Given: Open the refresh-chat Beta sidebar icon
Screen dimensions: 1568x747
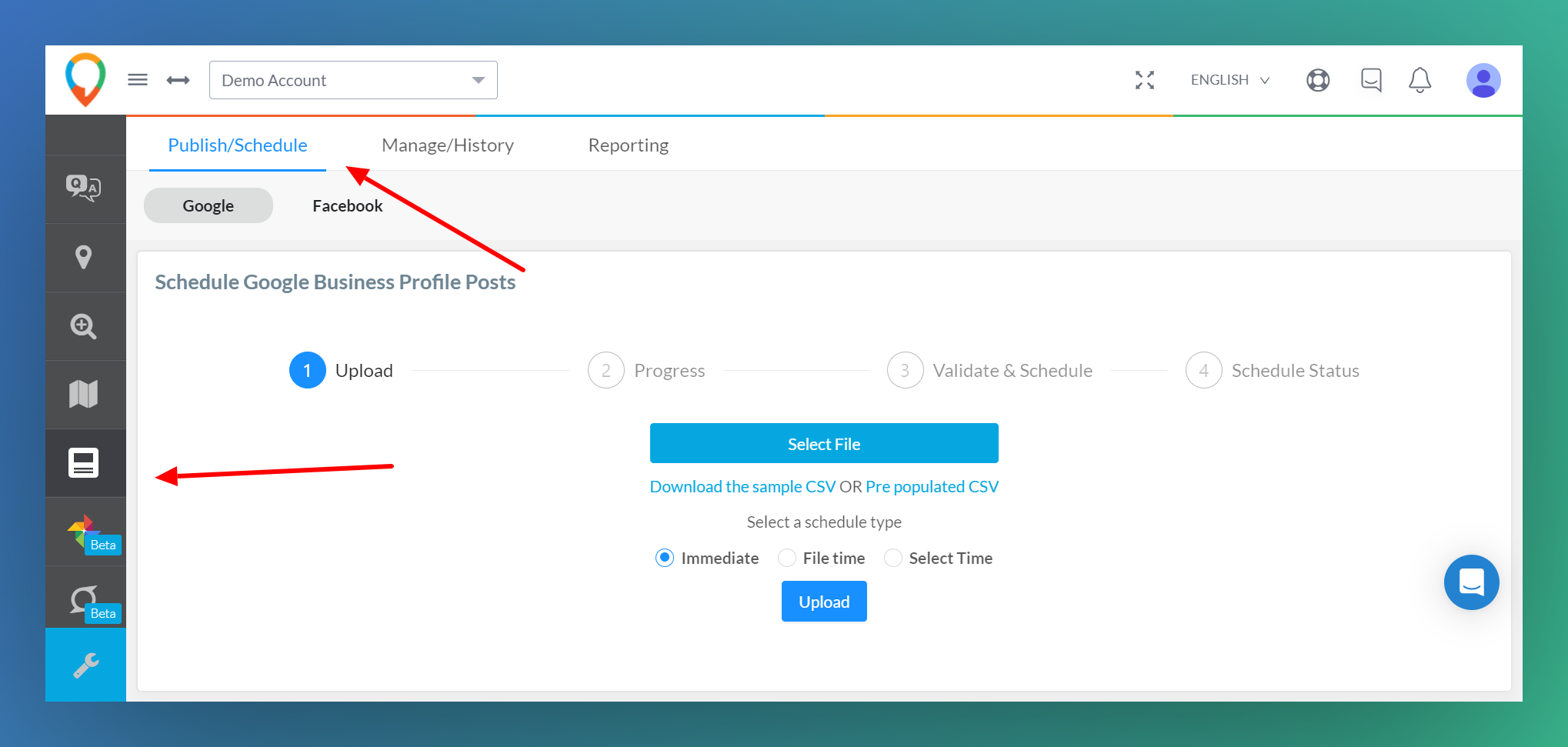Looking at the screenshot, I should (x=85, y=600).
